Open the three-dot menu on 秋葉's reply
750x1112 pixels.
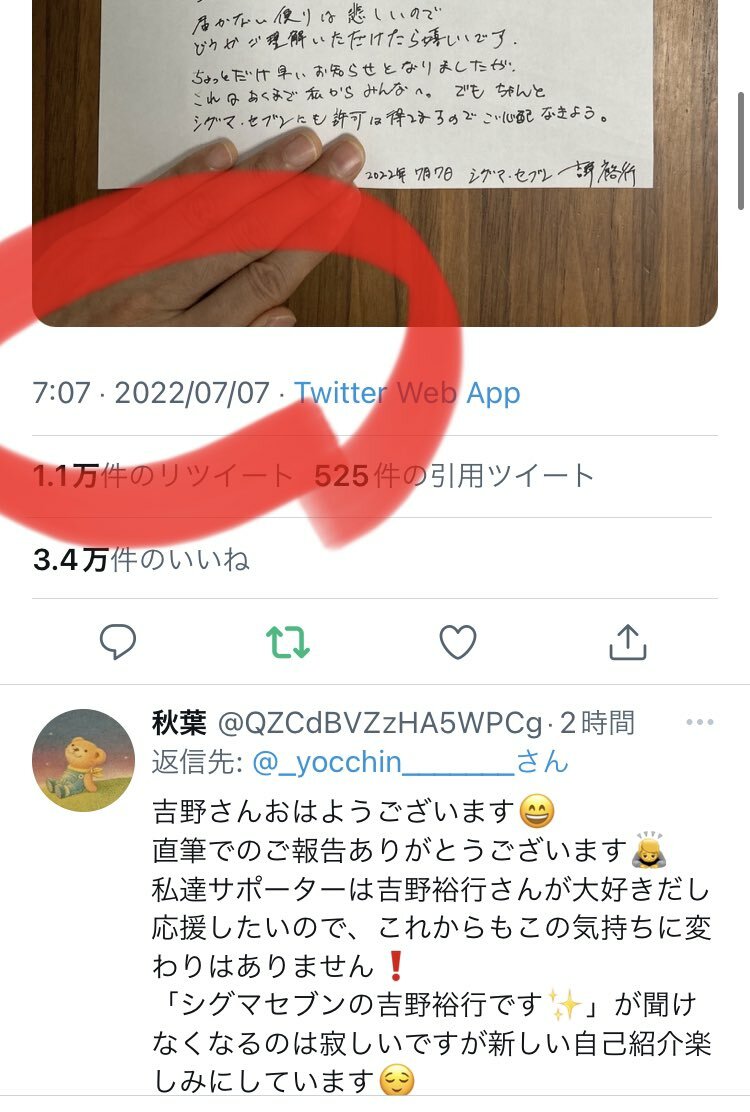click(700, 722)
